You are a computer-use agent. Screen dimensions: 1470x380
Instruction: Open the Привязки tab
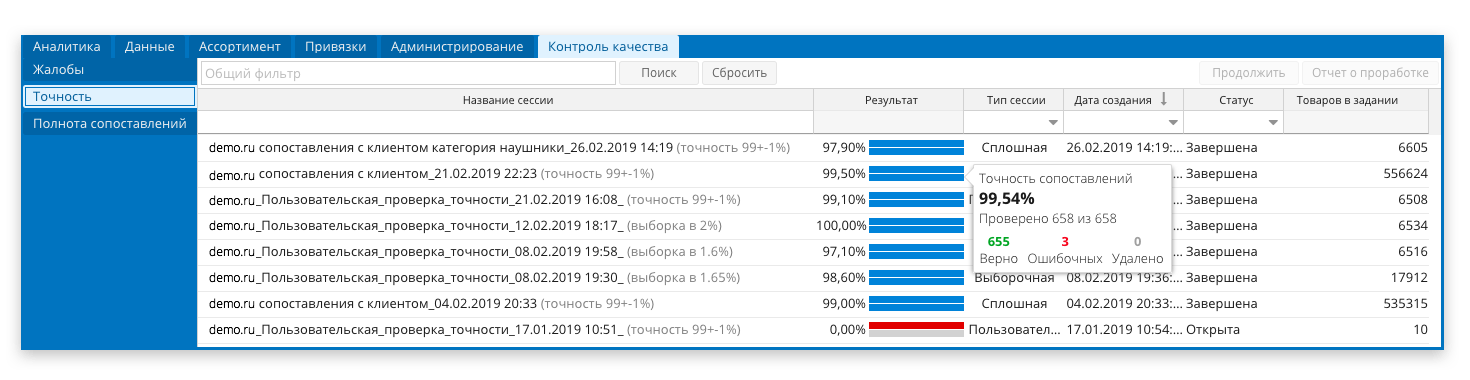(x=336, y=47)
